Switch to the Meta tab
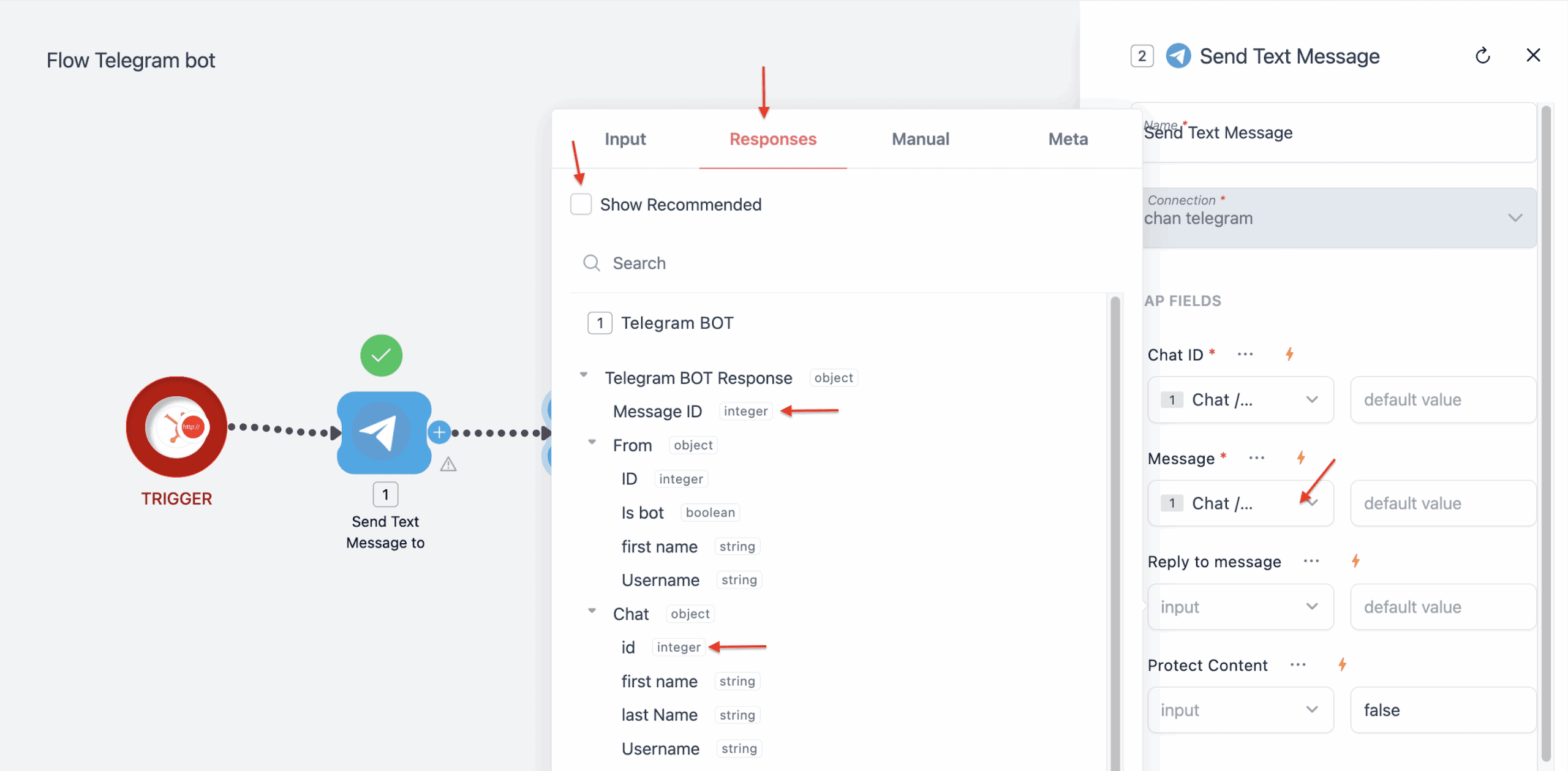This screenshot has height=771, width=1568. tap(1068, 139)
